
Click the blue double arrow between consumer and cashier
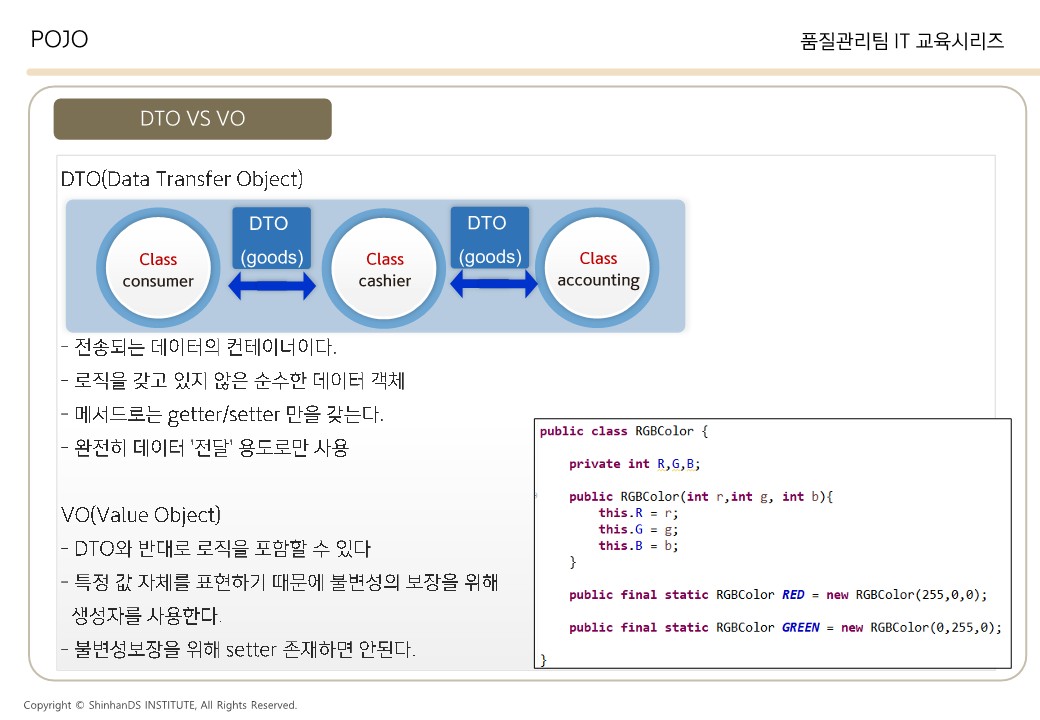click(x=272, y=286)
